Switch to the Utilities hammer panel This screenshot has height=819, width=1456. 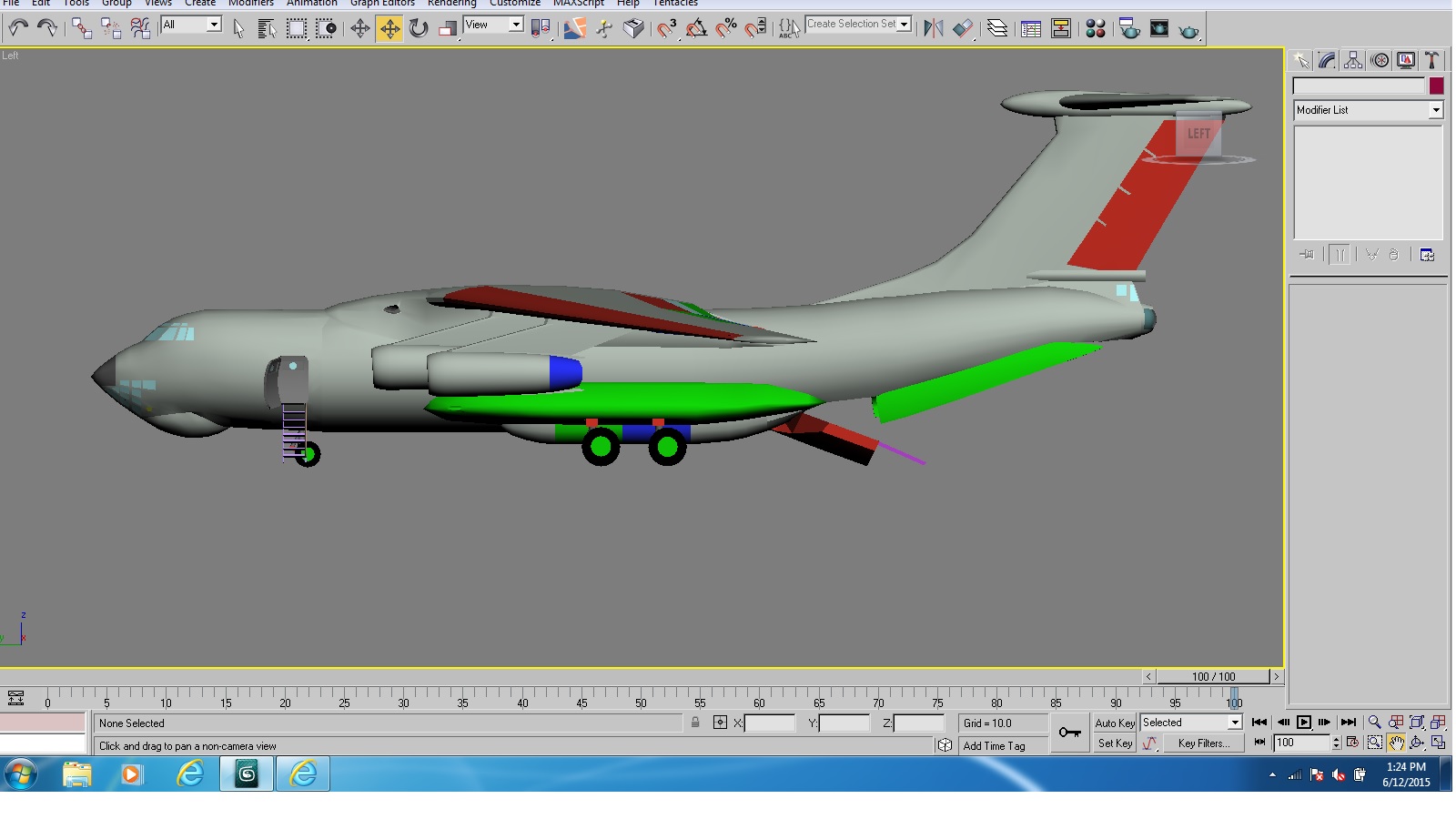[1431, 61]
